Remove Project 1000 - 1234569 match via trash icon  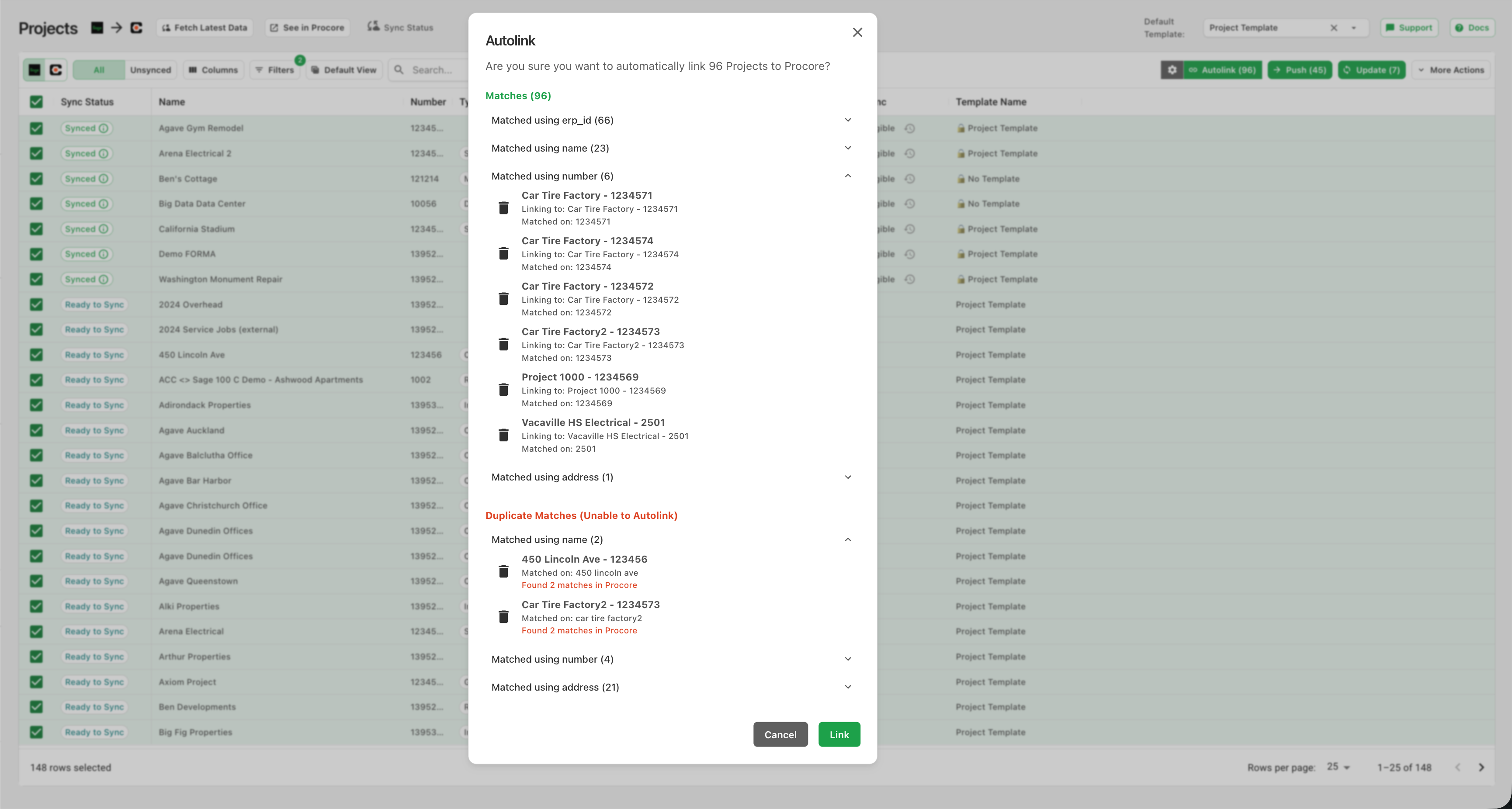503,390
